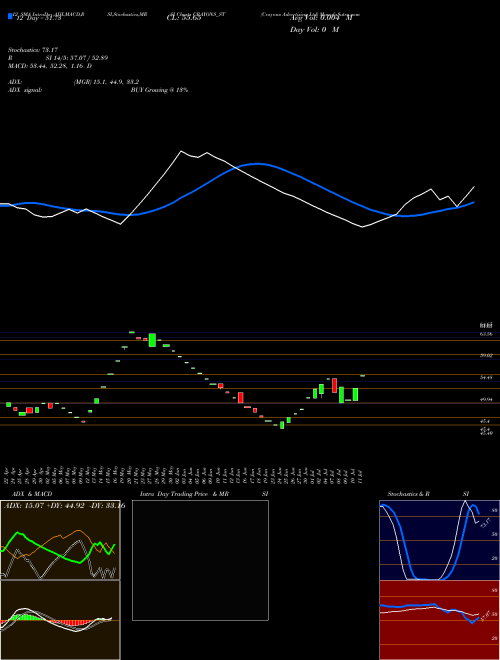Open the red RSI chart panel

coord(439,620)
